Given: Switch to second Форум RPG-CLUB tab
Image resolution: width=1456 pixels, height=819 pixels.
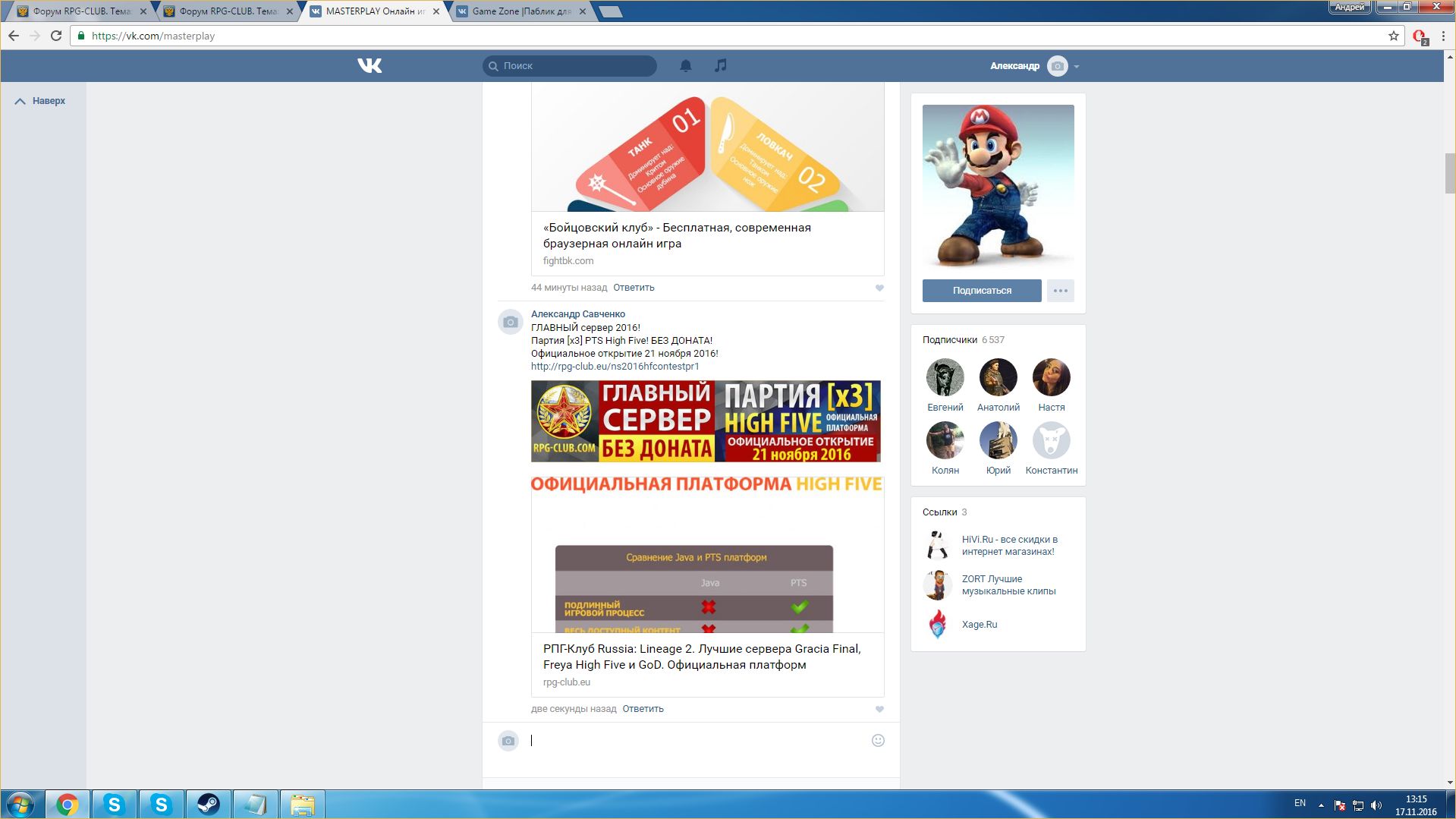Looking at the screenshot, I should click(x=228, y=11).
